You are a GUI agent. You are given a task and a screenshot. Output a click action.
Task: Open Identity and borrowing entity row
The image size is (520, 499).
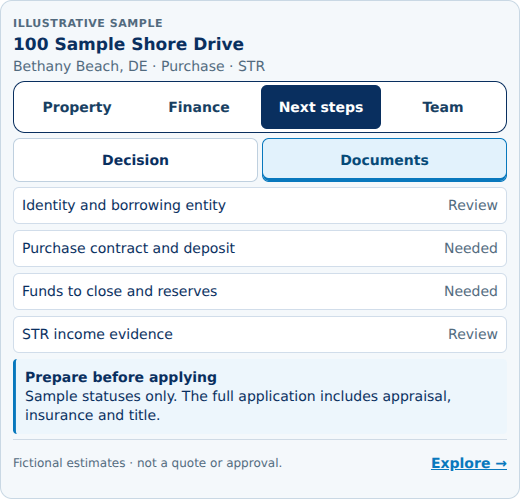click(x=260, y=205)
